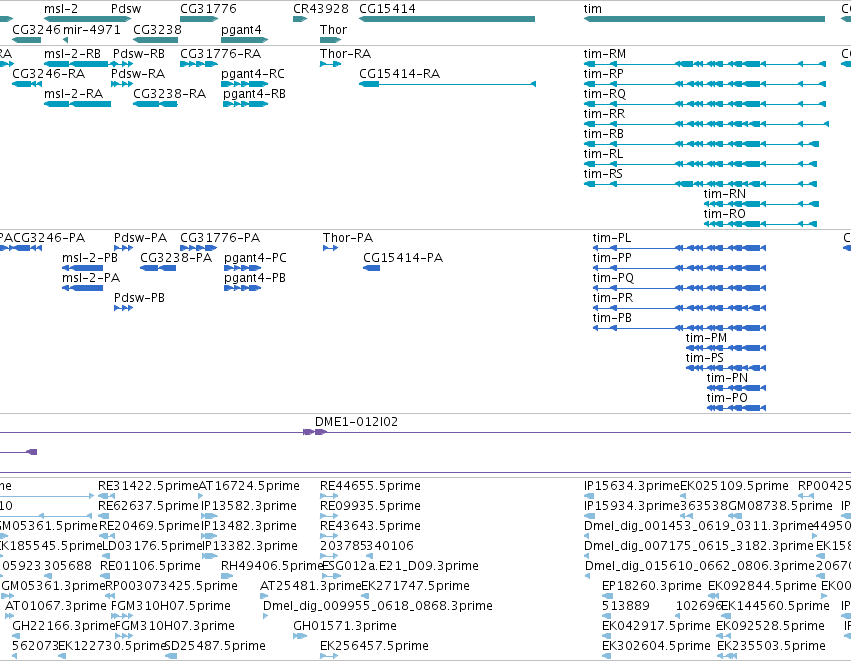Click the "tim-PB" protein label
This screenshot has width=851, height=661.
(x=612, y=317)
